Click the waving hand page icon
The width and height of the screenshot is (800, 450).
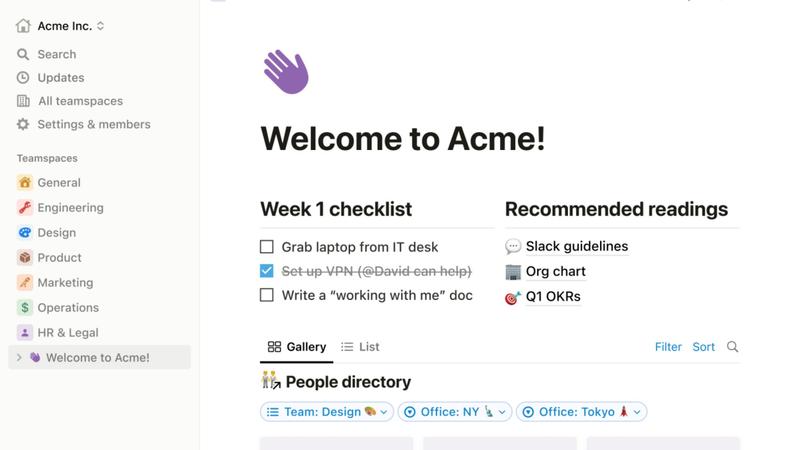tap(285, 73)
